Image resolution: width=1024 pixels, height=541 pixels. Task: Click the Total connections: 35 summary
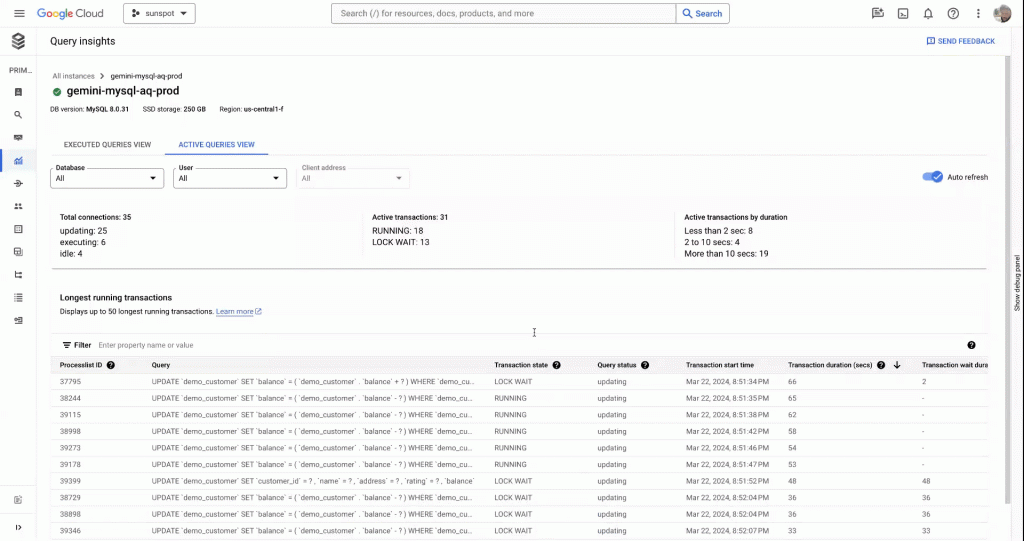(95, 217)
